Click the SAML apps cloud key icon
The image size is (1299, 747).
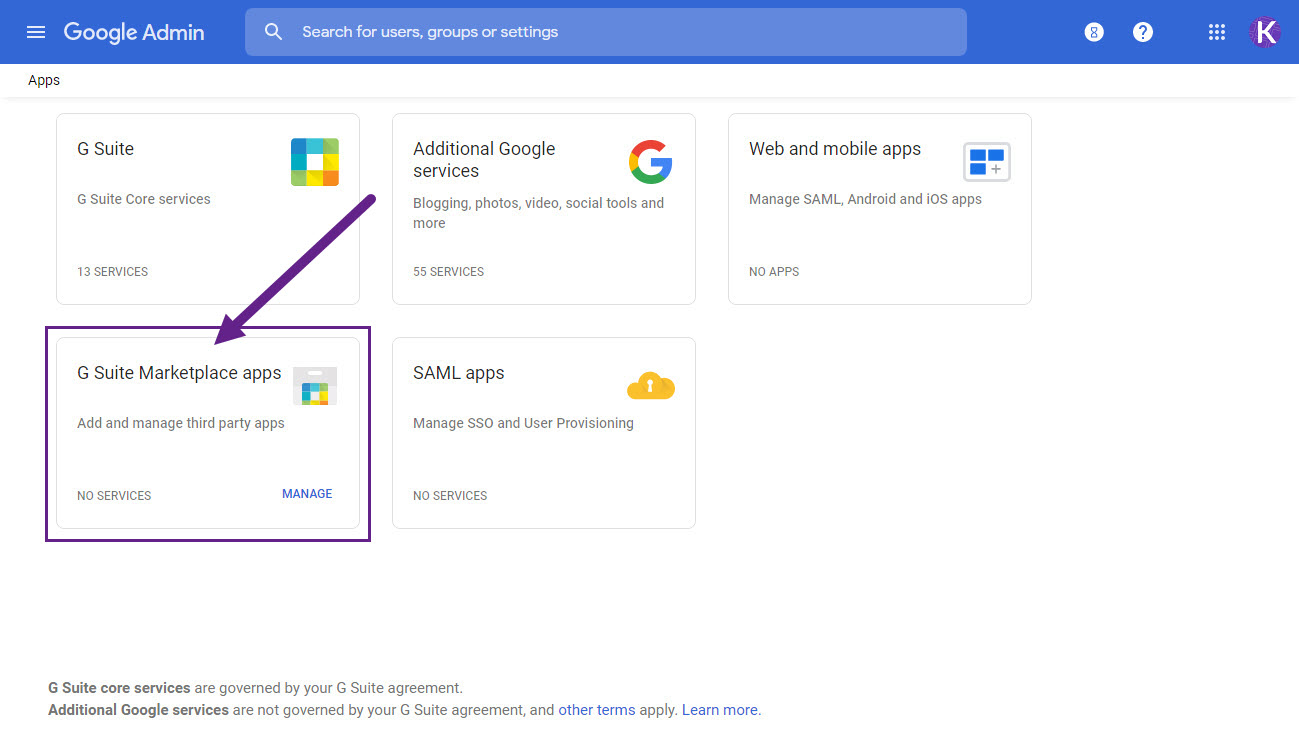coord(651,384)
